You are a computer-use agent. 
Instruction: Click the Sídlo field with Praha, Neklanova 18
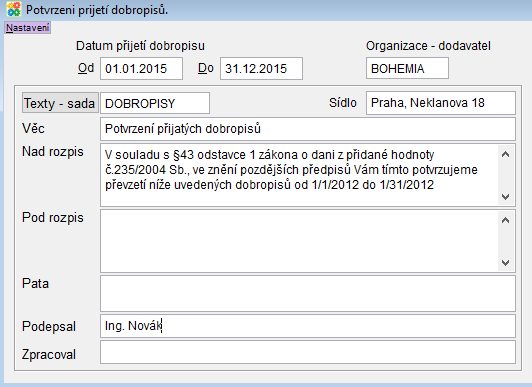pos(441,103)
